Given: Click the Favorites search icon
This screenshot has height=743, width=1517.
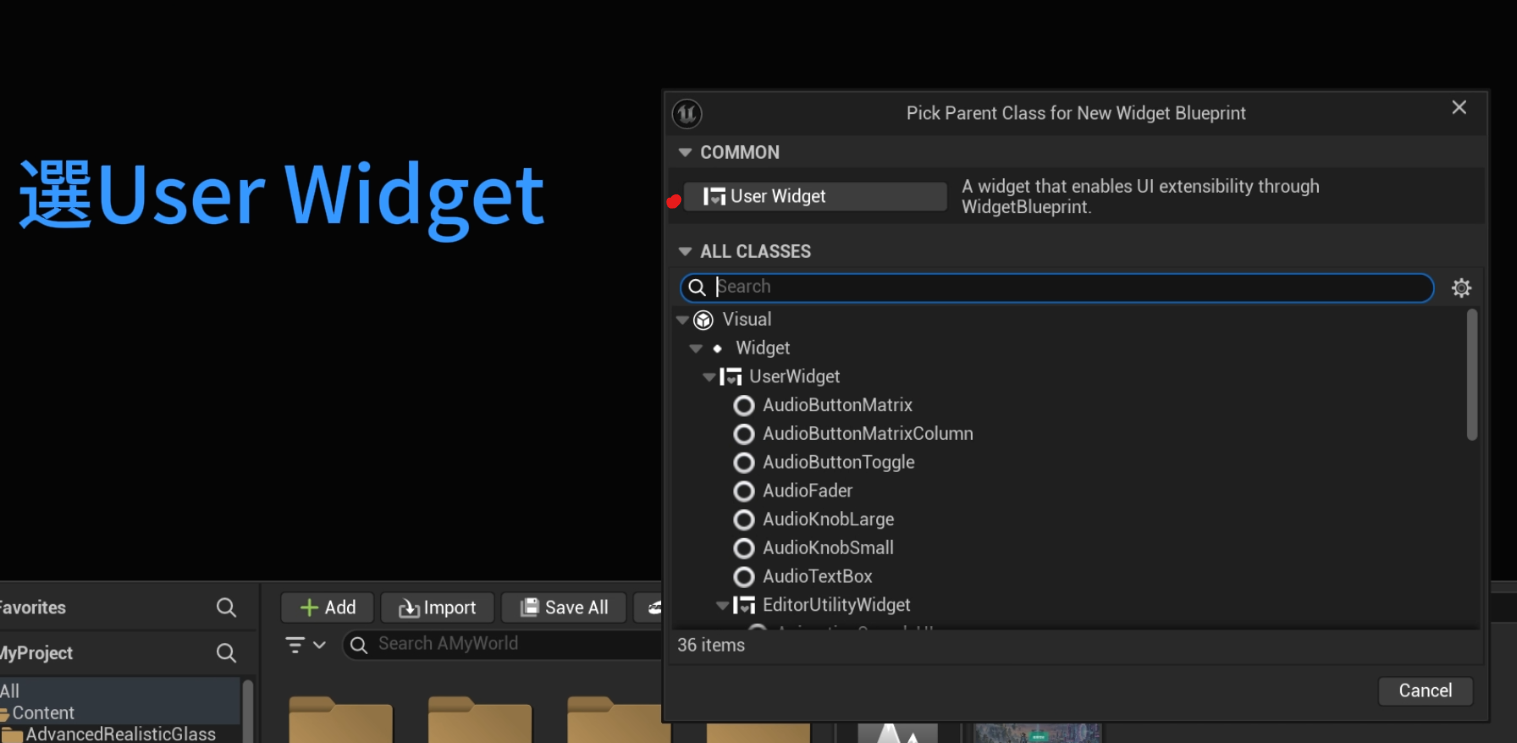Looking at the screenshot, I should 227,608.
